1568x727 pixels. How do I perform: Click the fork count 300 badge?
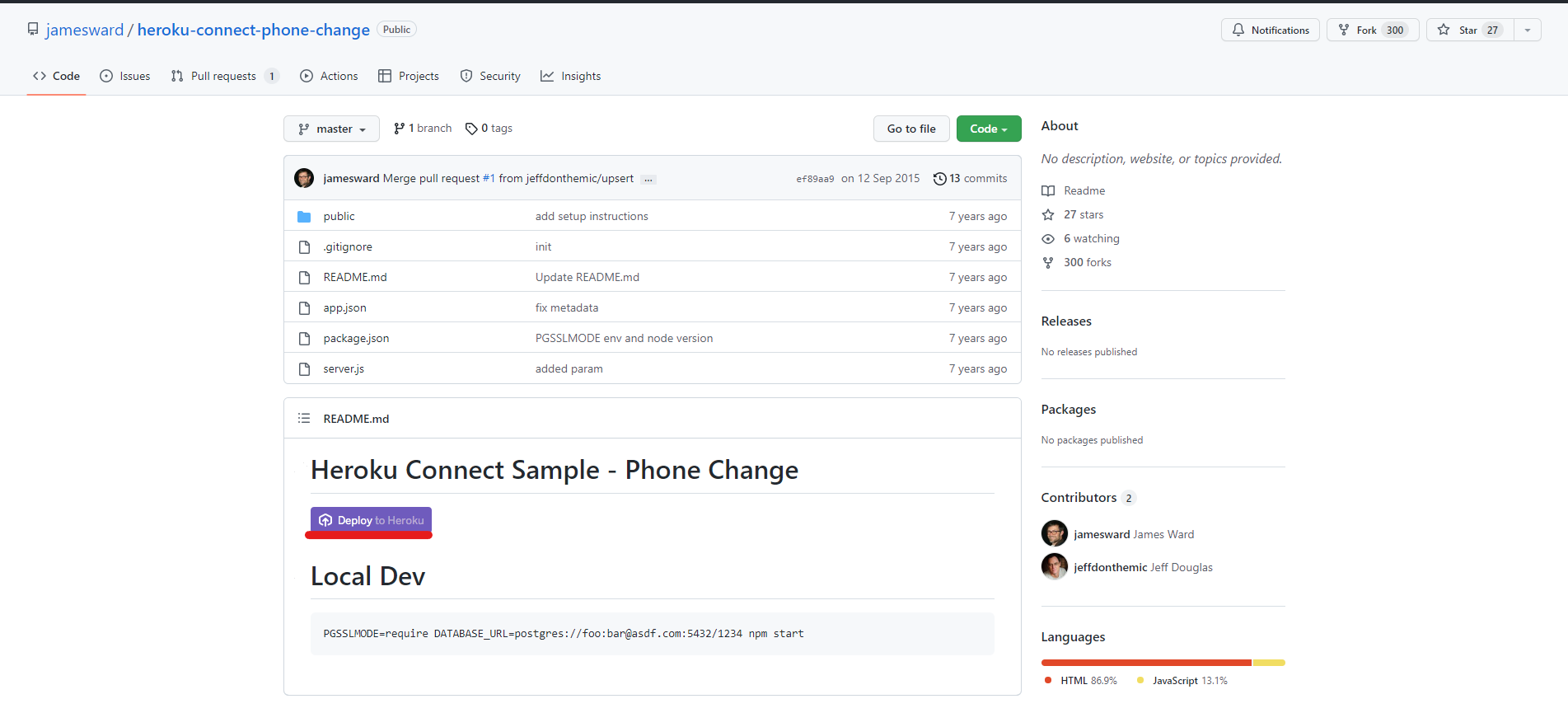1395,30
